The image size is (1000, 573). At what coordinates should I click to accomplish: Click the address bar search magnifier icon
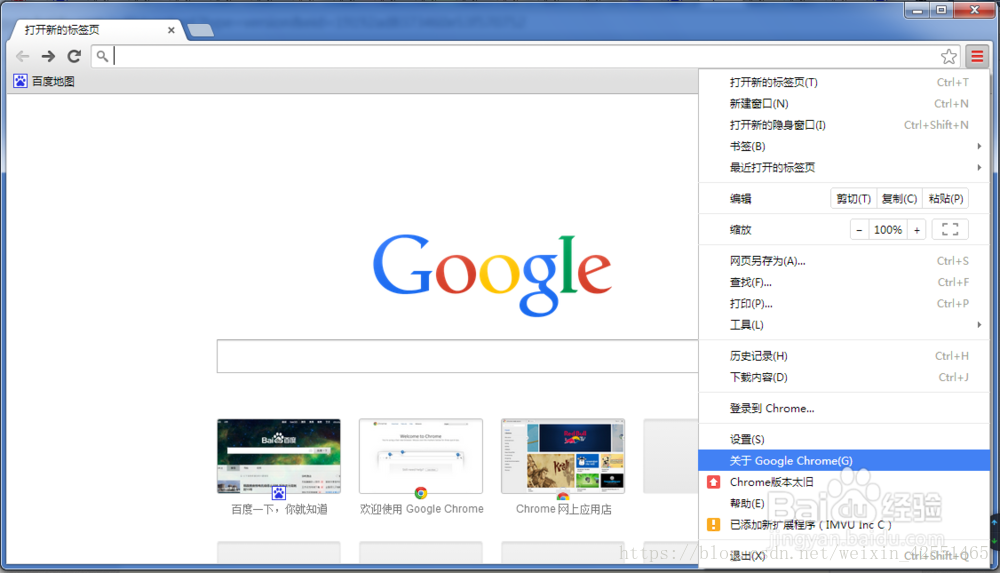102,56
